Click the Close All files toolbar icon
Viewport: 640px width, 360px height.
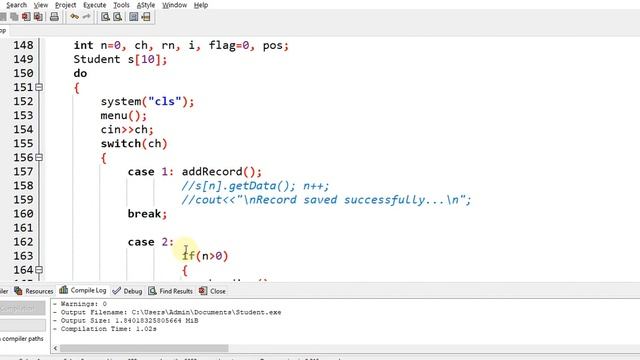tap(38, 17)
